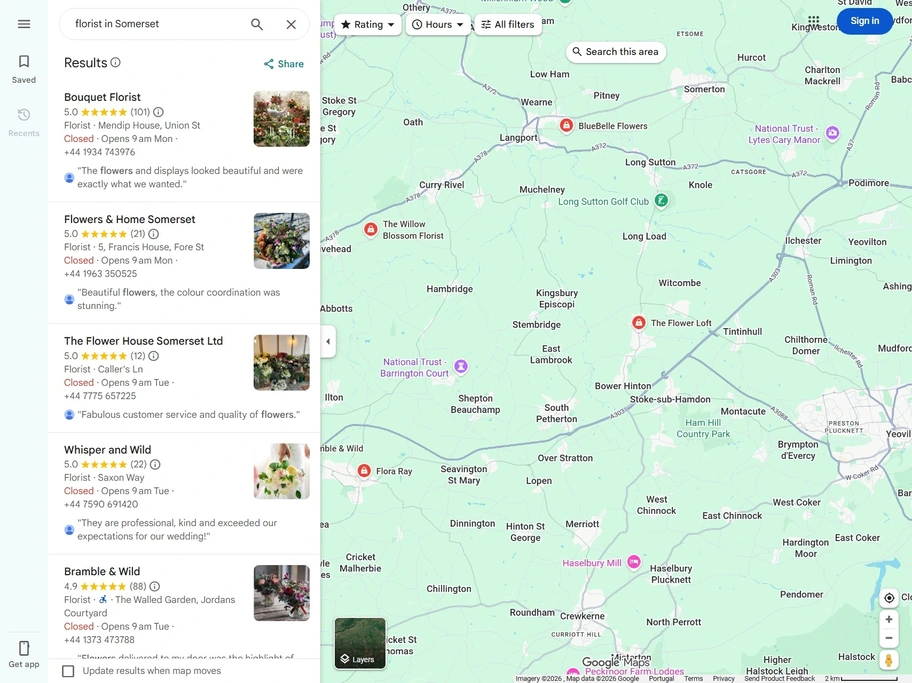Viewport: 912px width, 683px height.
Task: Click Terms link in map footer
Action: tap(693, 678)
